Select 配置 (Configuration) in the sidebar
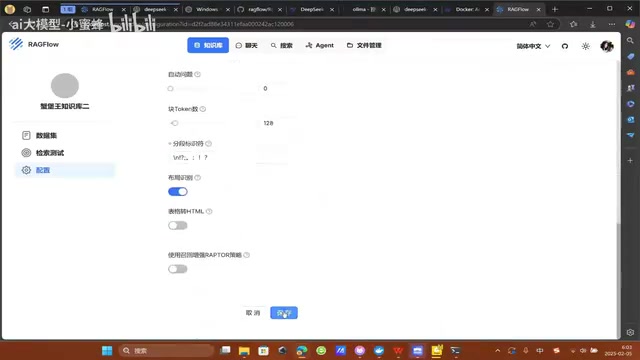 65,170
